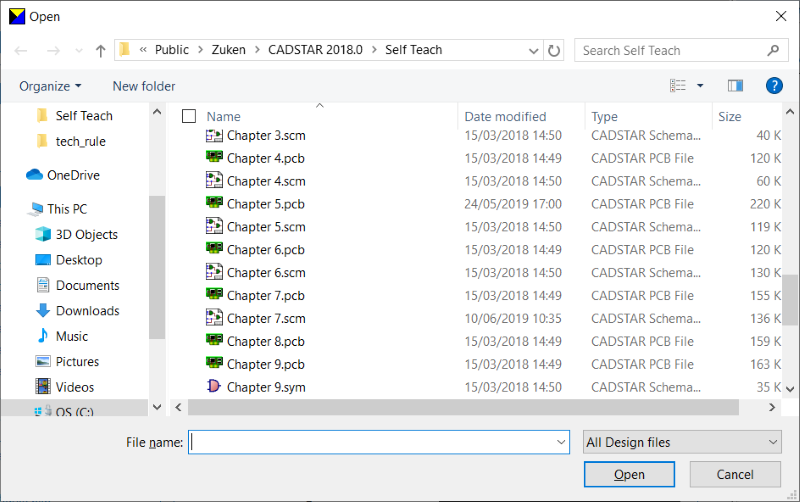
Task: Click the chevron after Public in the path
Action: (201, 50)
